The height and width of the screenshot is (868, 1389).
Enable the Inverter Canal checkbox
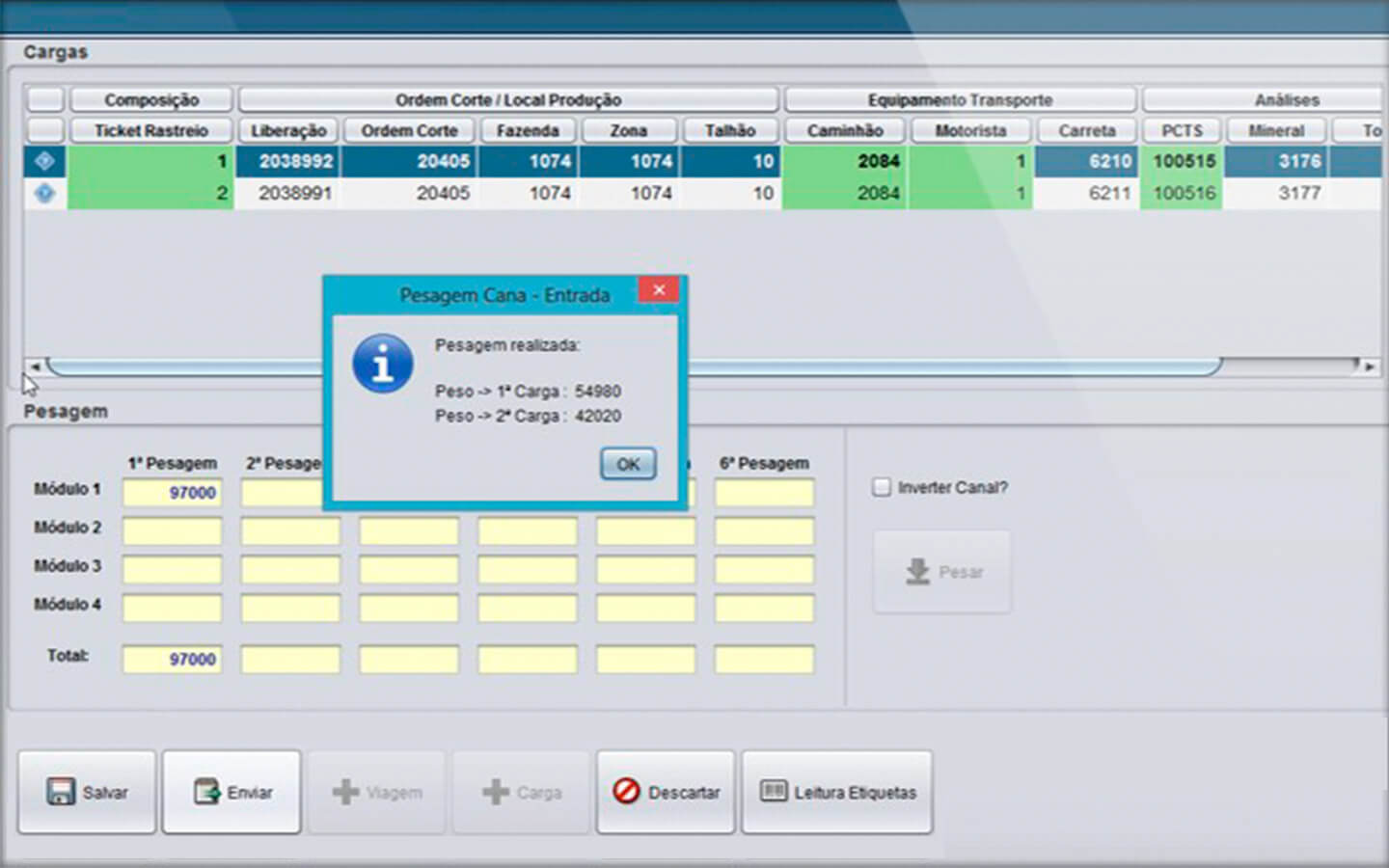click(882, 488)
